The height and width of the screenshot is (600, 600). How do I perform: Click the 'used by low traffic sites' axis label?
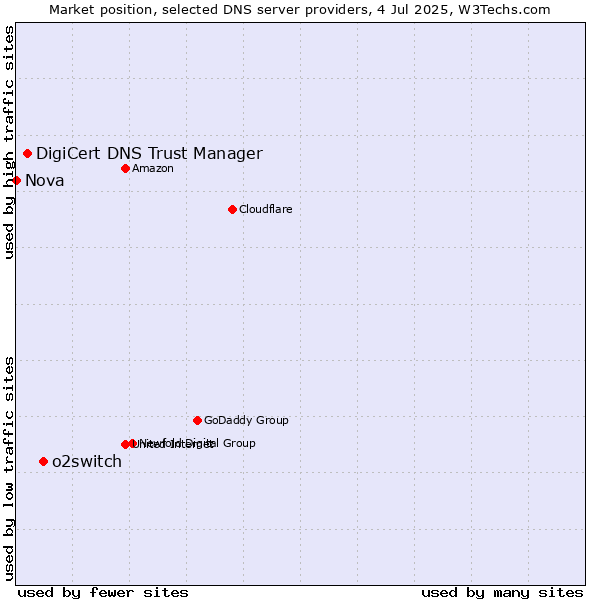(9, 469)
